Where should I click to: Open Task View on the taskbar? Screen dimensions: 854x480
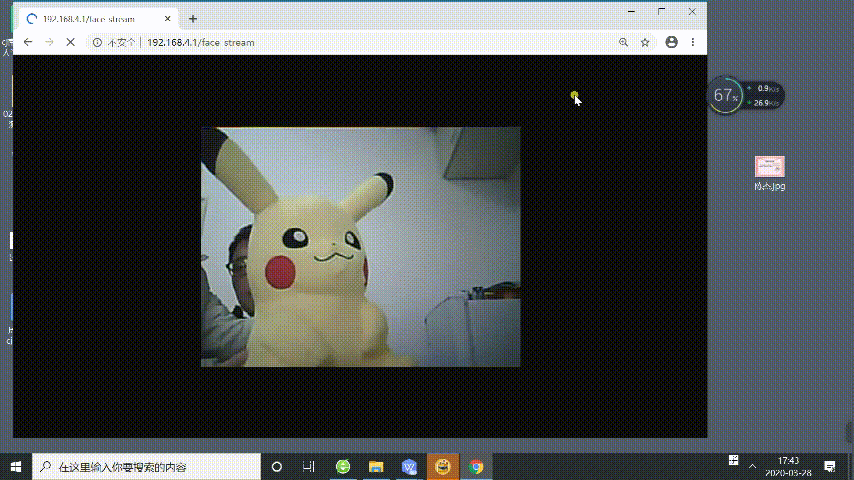(x=309, y=467)
